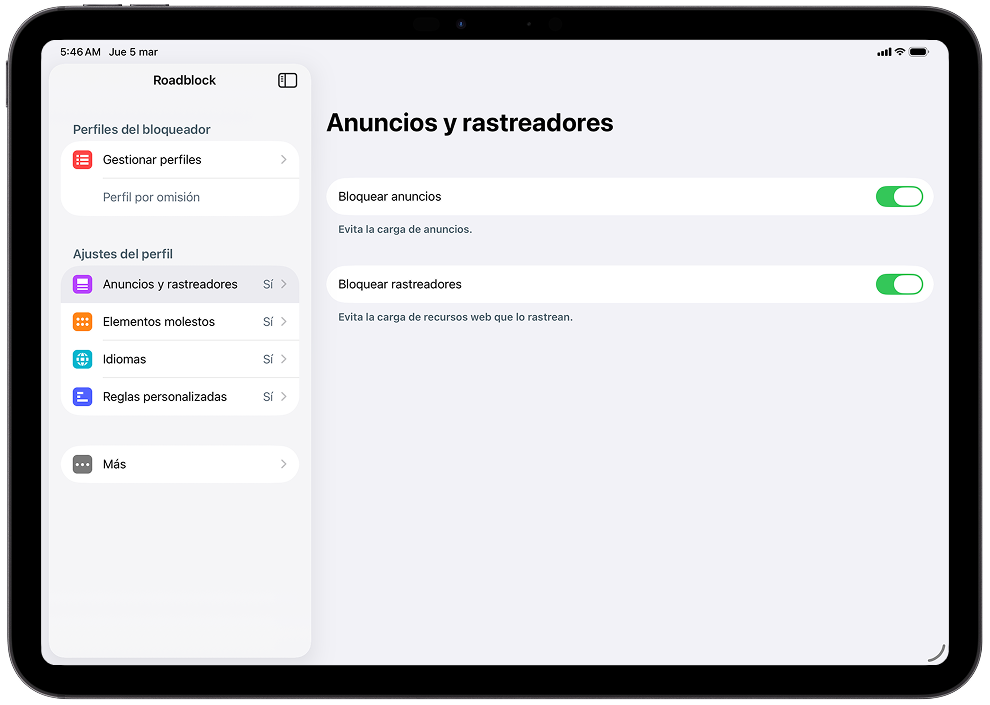Click the gray Más ellipsis icon
Viewport: 990px width, 705px height.
pos(83,464)
